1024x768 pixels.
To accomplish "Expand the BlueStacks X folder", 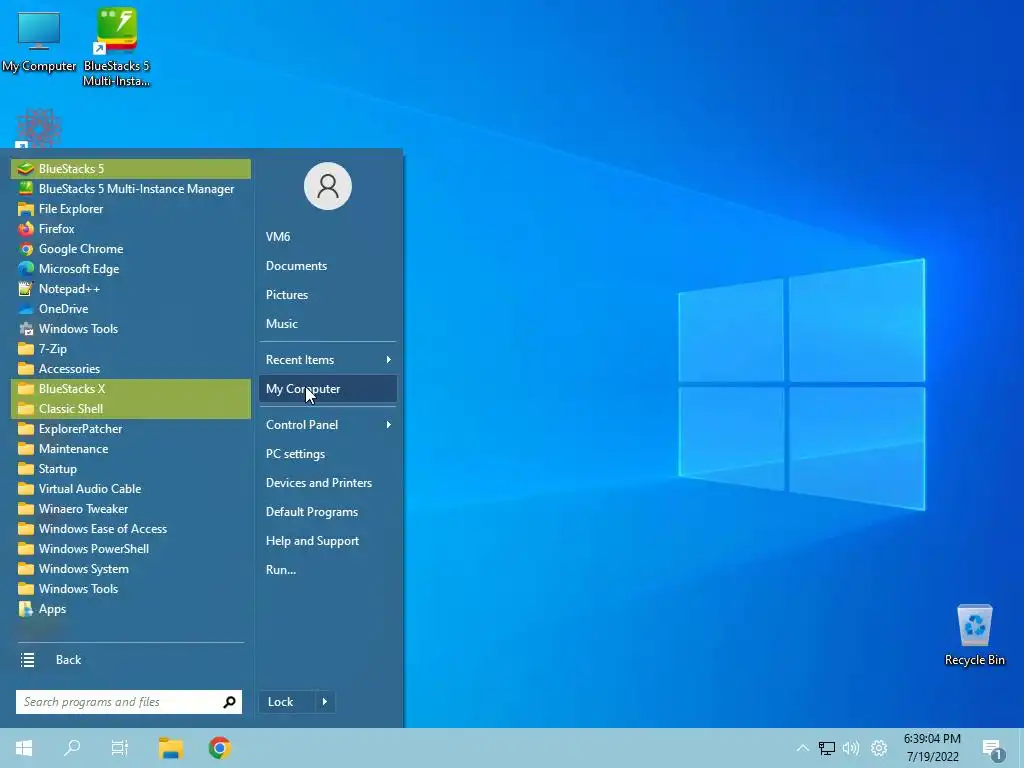I will (x=131, y=389).
